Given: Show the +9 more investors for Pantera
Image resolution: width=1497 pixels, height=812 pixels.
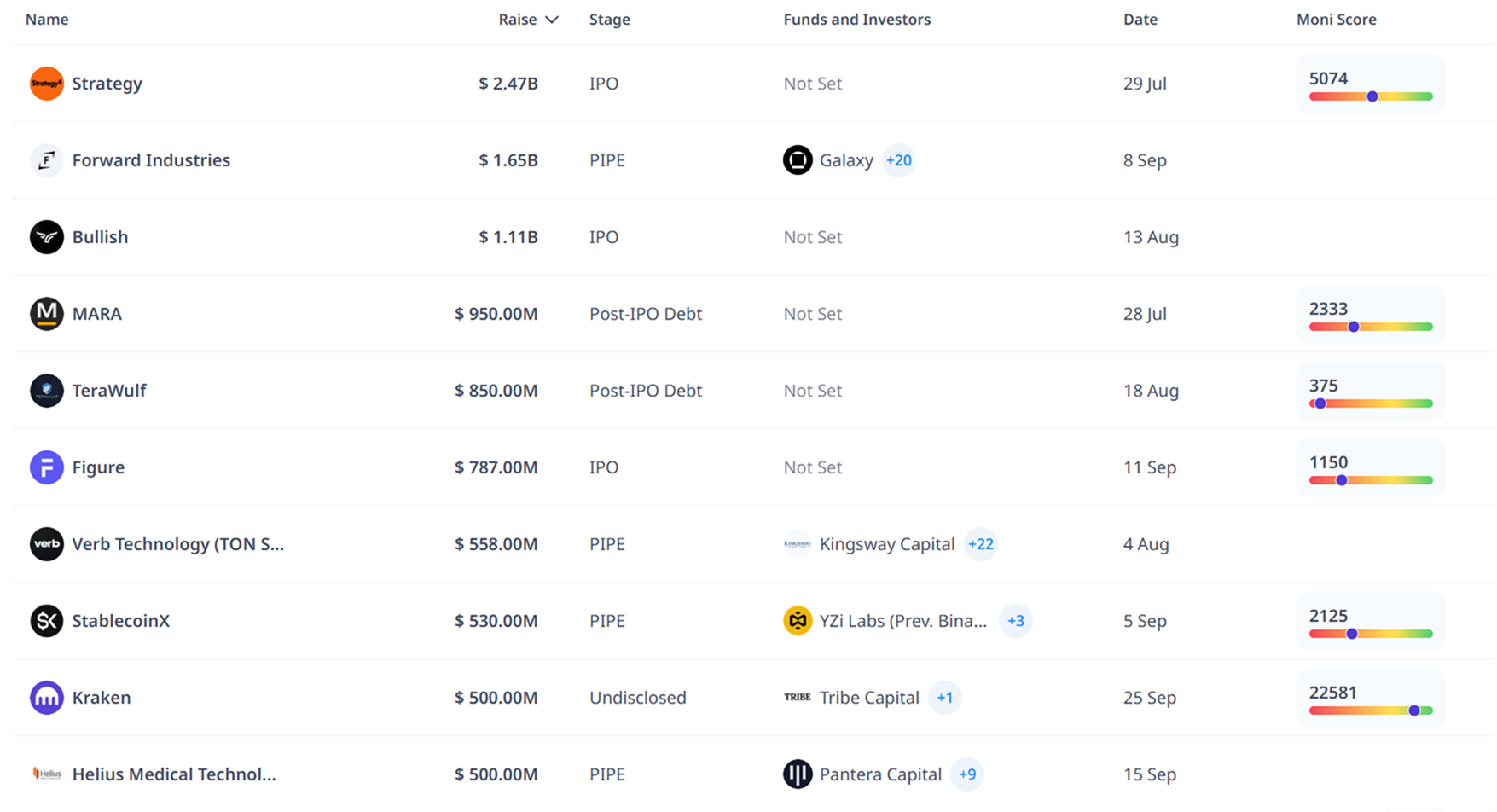Looking at the screenshot, I should 966,774.
